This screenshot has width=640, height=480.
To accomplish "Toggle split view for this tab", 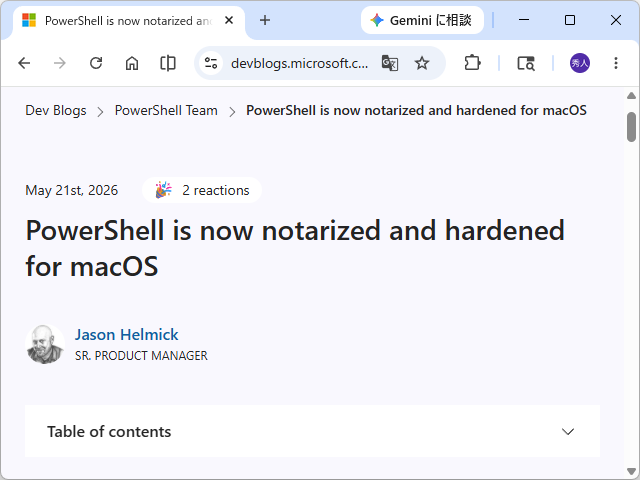I will pyautogui.click(x=168, y=63).
